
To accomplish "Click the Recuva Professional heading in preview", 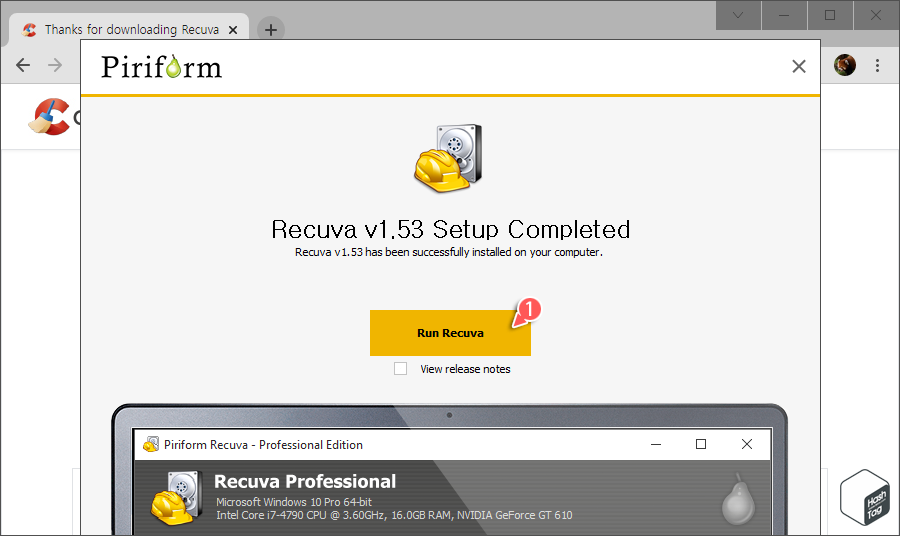I will pyautogui.click(x=305, y=481).
